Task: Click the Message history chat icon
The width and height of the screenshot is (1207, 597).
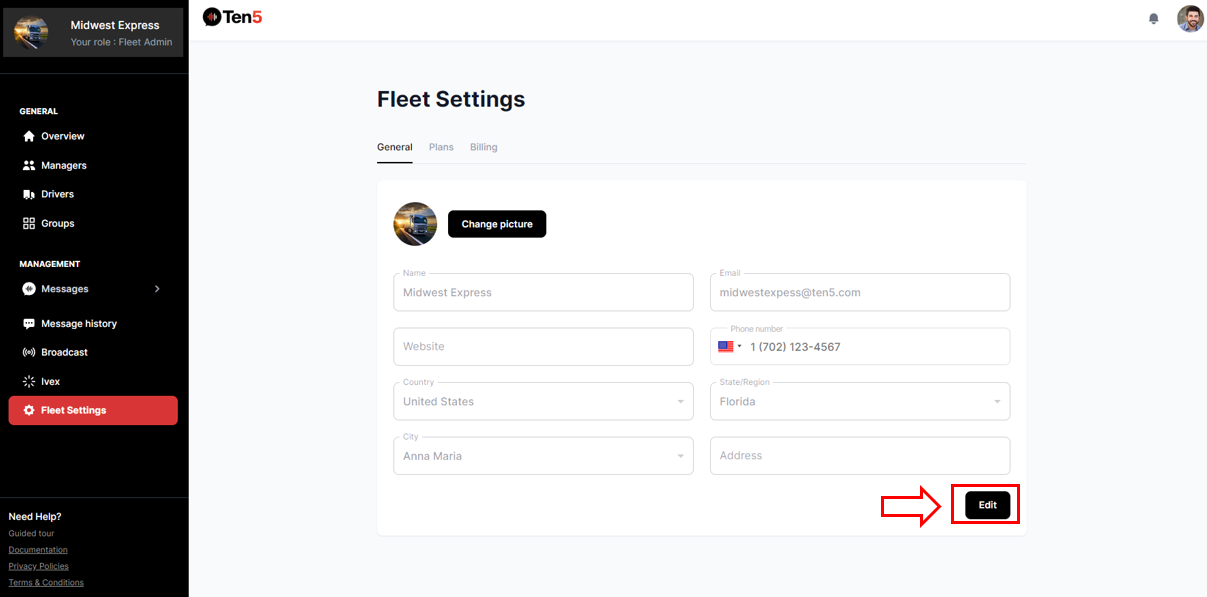Action: pyautogui.click(x=29, y=324)
